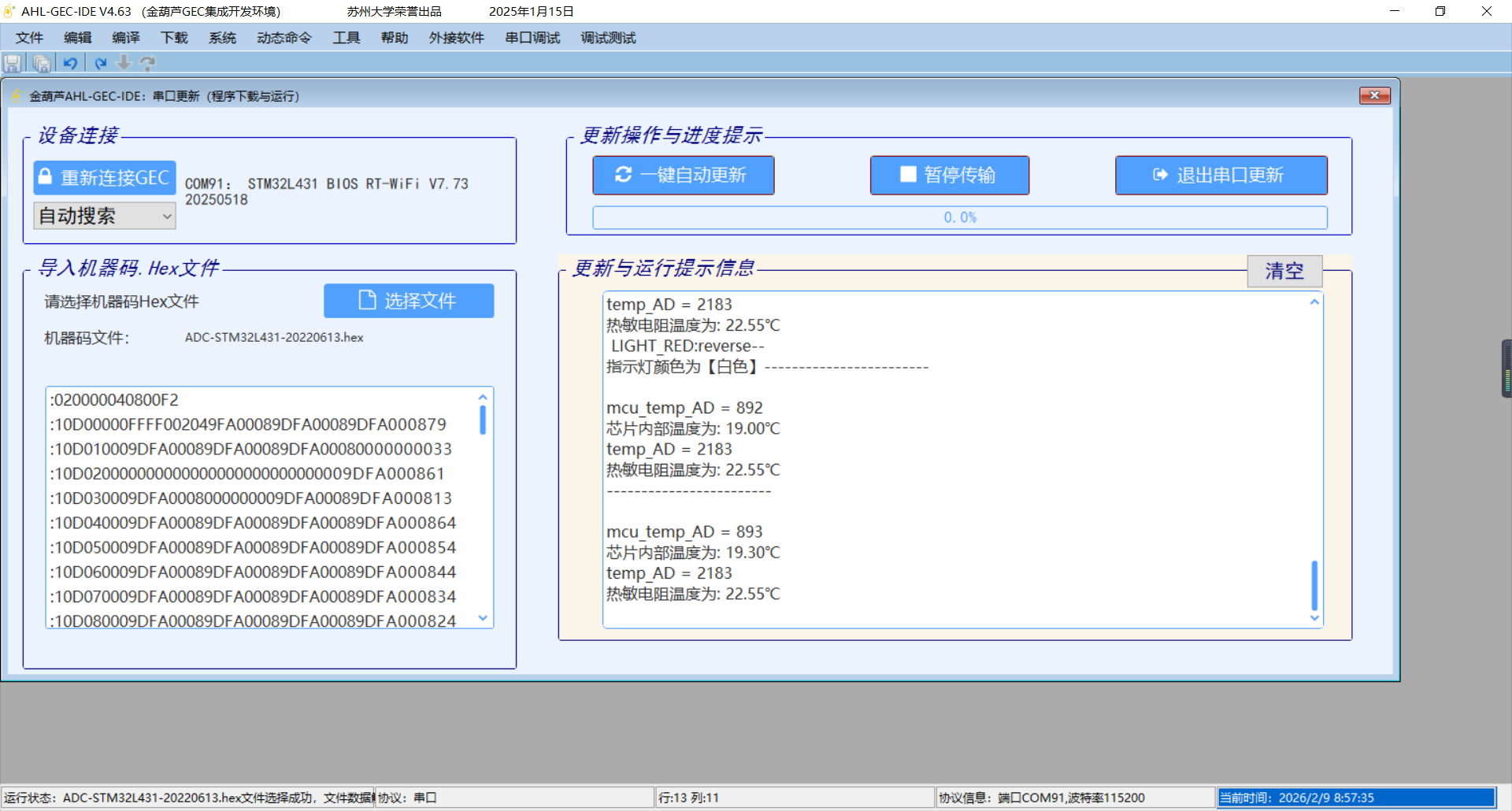Click the Redo arrow toolbar icon
This screenshot has height=811, width=1512.
pos(101,63)
